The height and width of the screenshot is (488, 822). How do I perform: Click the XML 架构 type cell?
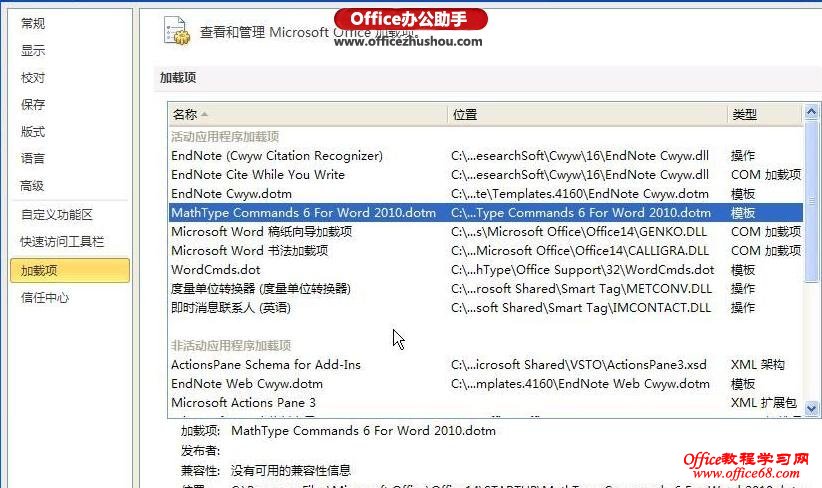(x=758, y=365)
